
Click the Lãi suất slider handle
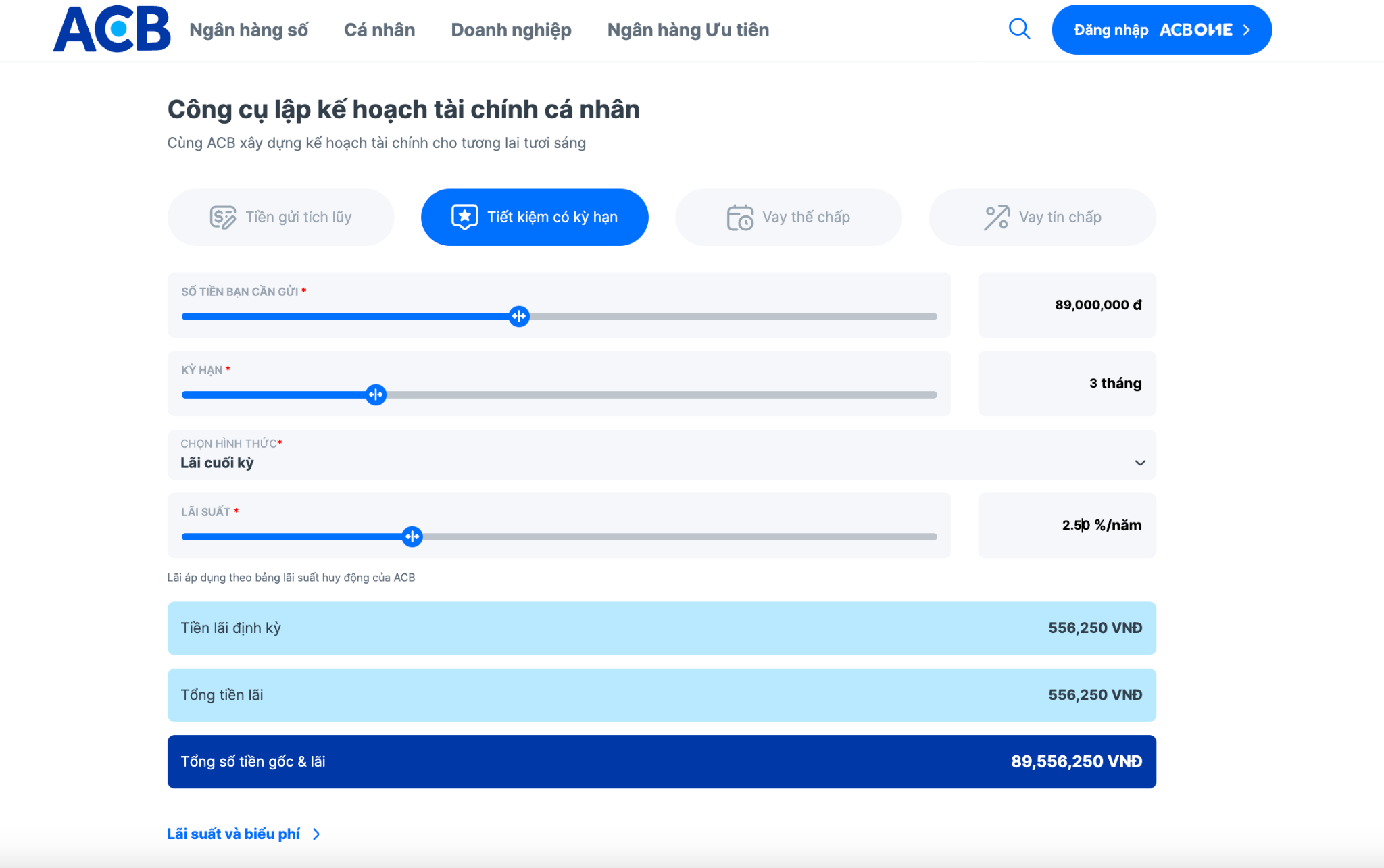click(x=412, y=536)
